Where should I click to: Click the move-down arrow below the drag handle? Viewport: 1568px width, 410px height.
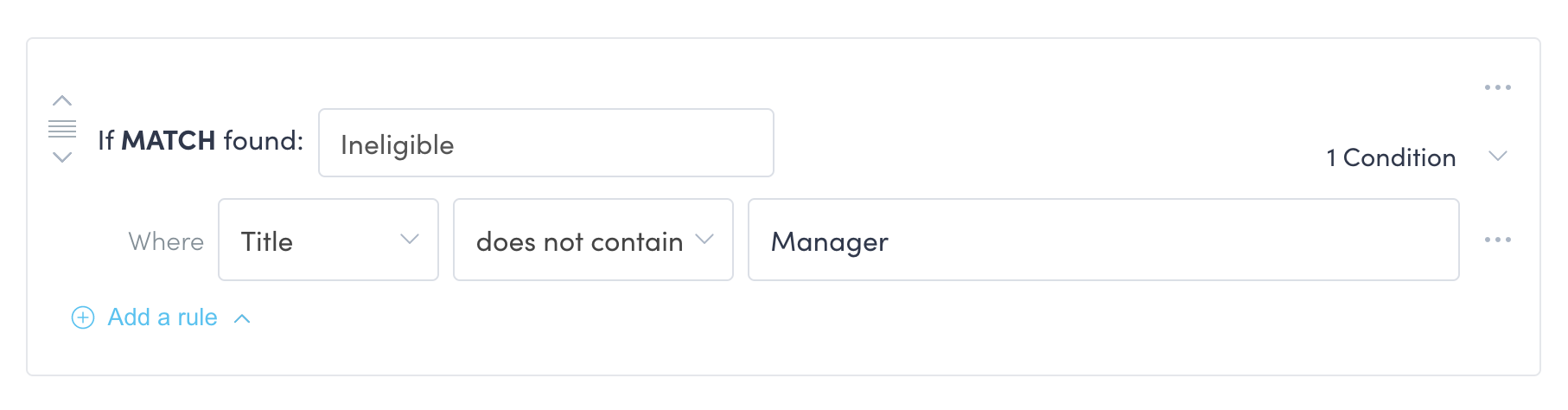click(x=62, y=157)
